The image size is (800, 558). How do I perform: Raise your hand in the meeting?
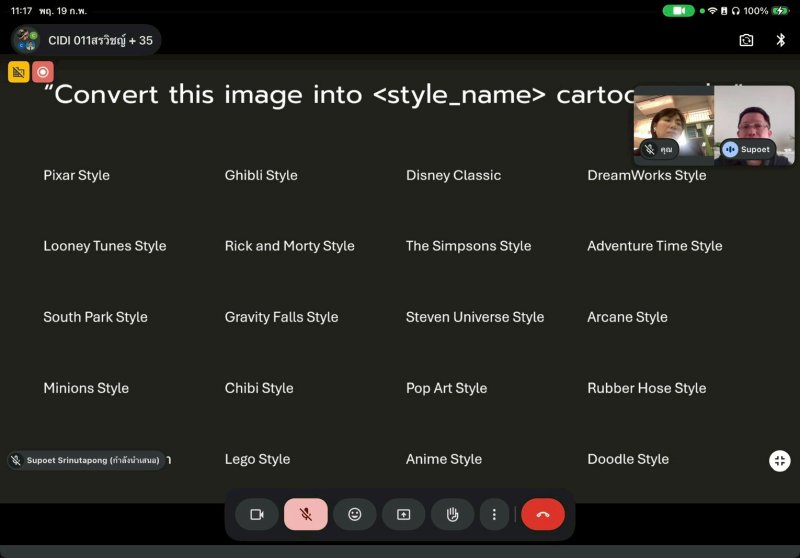pyautogui.click(x=452, y=514)
